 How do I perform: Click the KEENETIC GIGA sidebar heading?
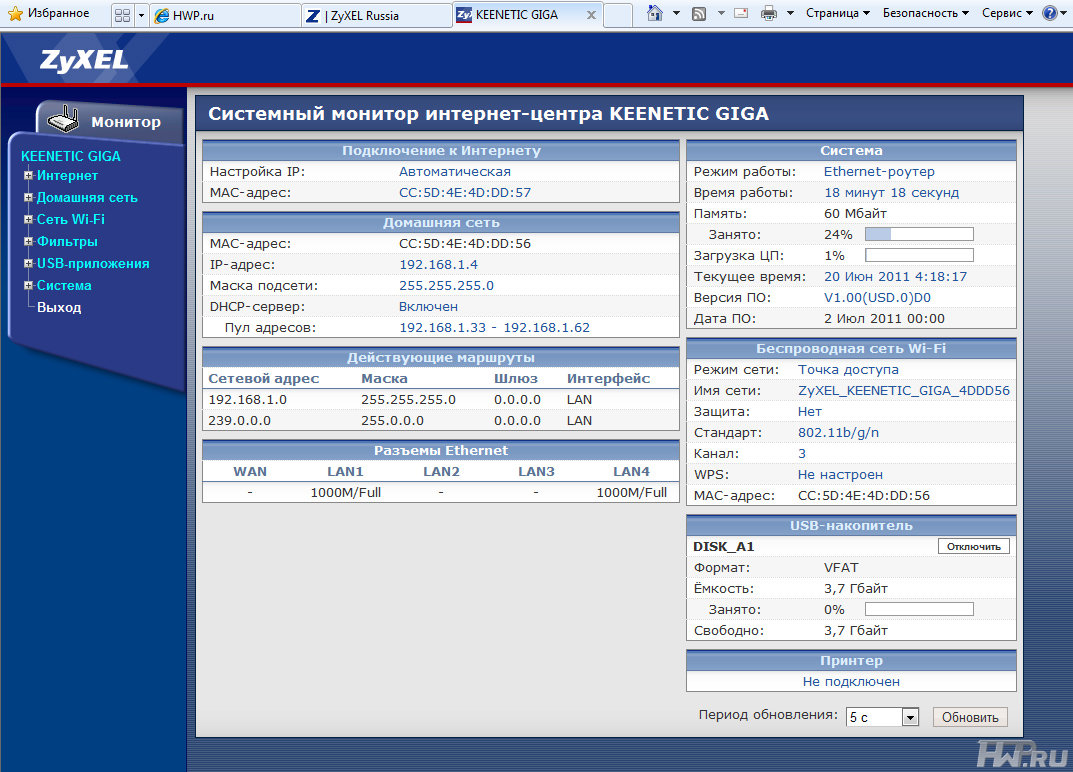[70, 156]
